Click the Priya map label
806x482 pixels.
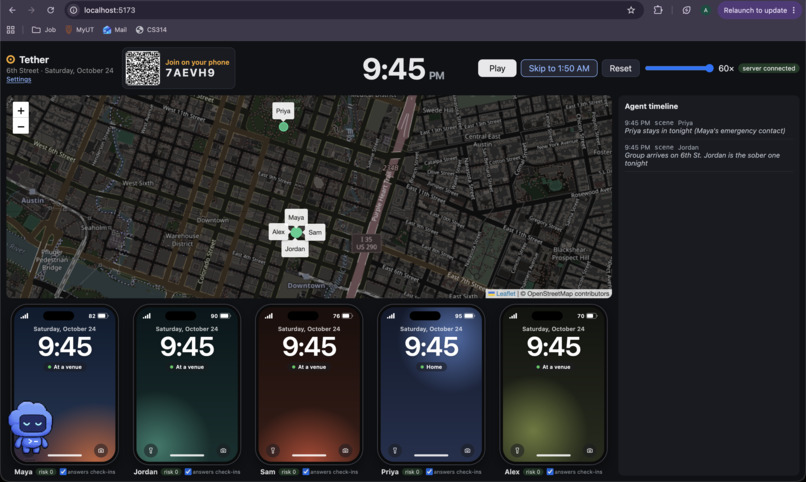tap(283, 110)
